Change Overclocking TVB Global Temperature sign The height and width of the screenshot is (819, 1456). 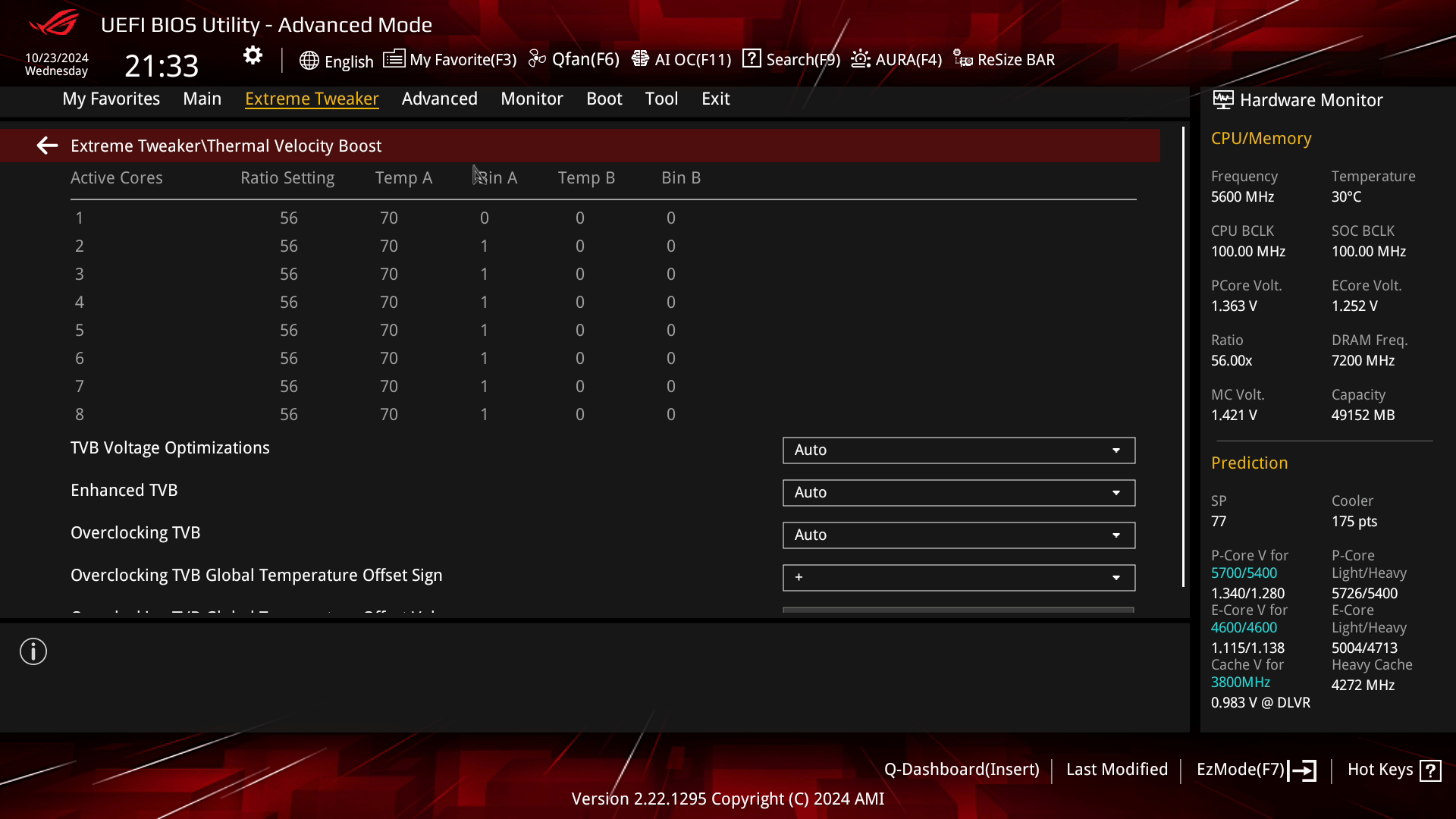pos(958,577)
